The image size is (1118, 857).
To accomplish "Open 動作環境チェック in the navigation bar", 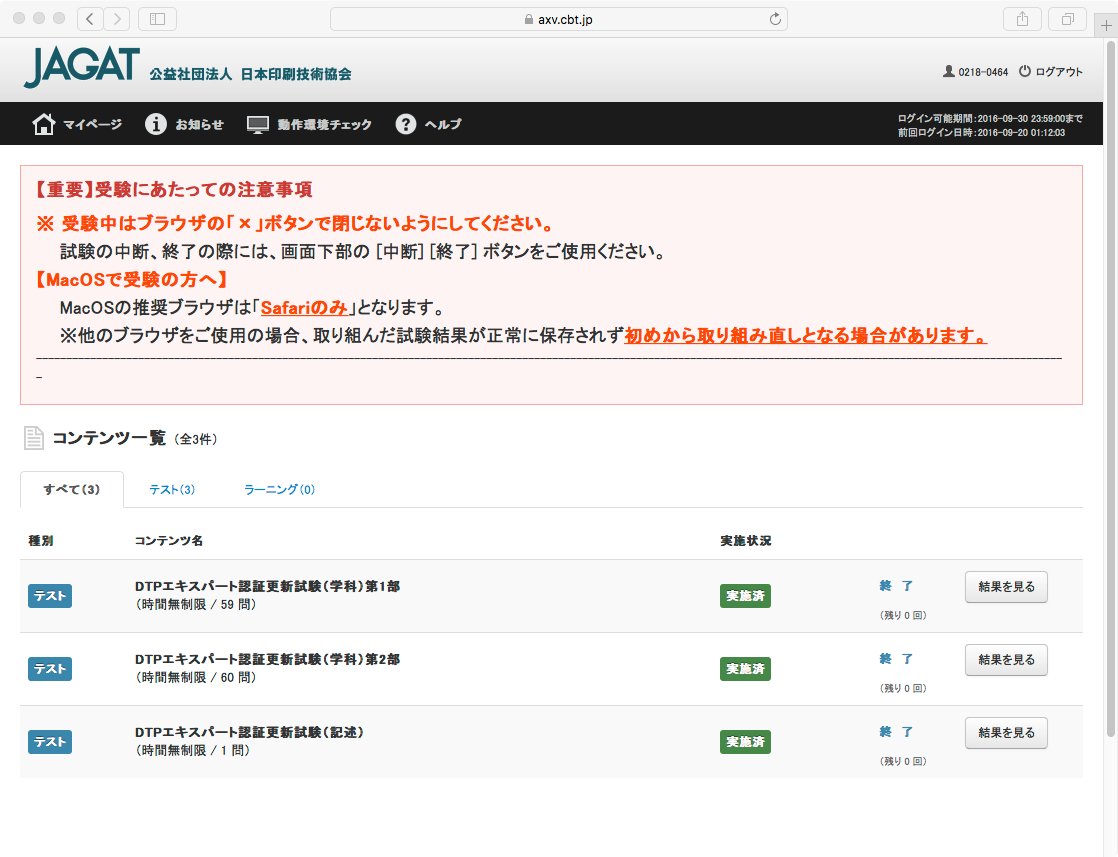I will (324, 124).
